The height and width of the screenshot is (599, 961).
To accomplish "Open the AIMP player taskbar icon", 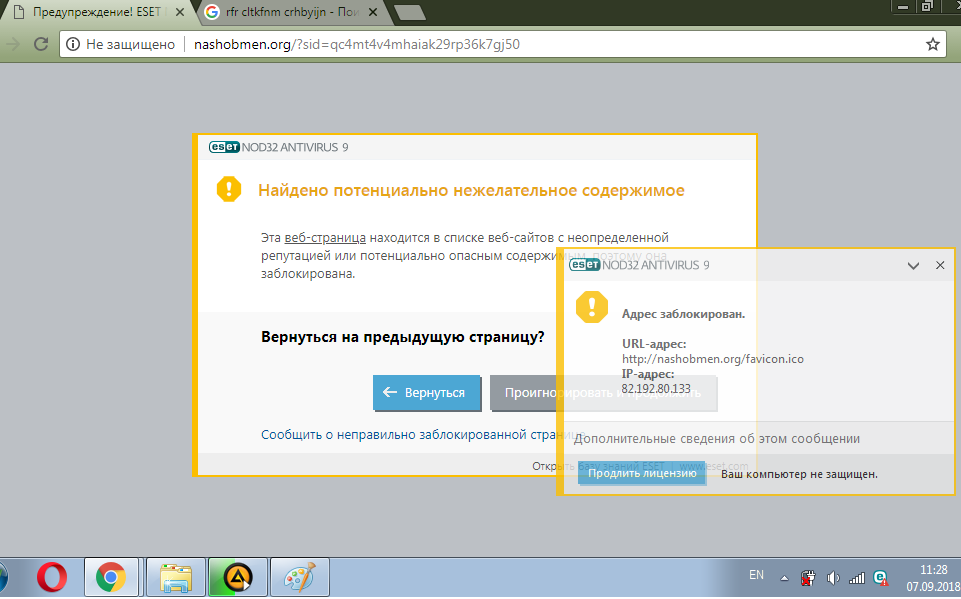I will coord(238,577).
